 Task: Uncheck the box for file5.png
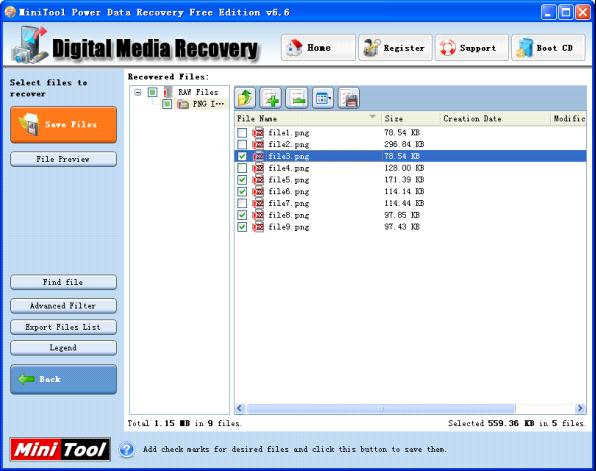[242, 180]
